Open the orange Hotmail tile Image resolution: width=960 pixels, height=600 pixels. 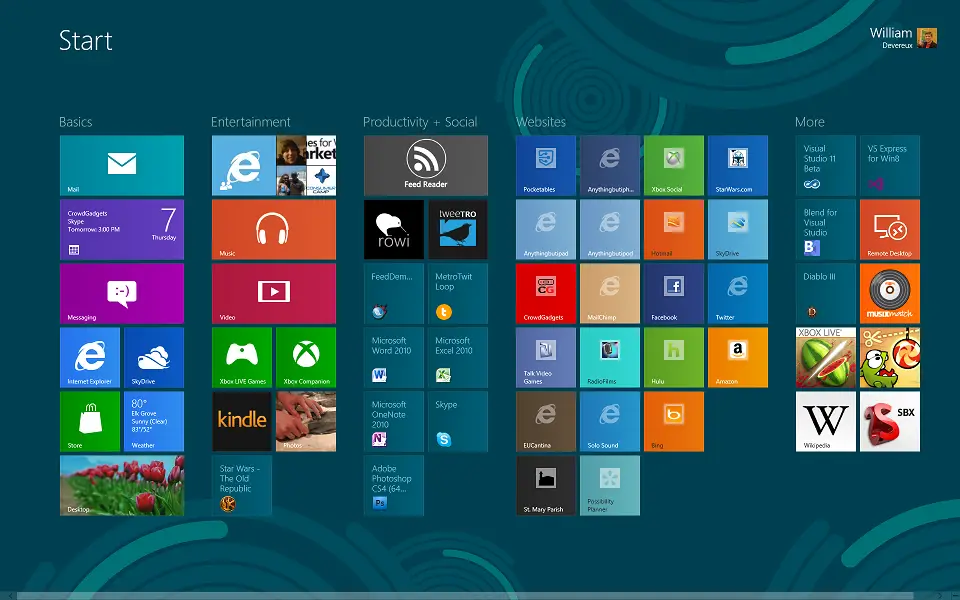673,230
